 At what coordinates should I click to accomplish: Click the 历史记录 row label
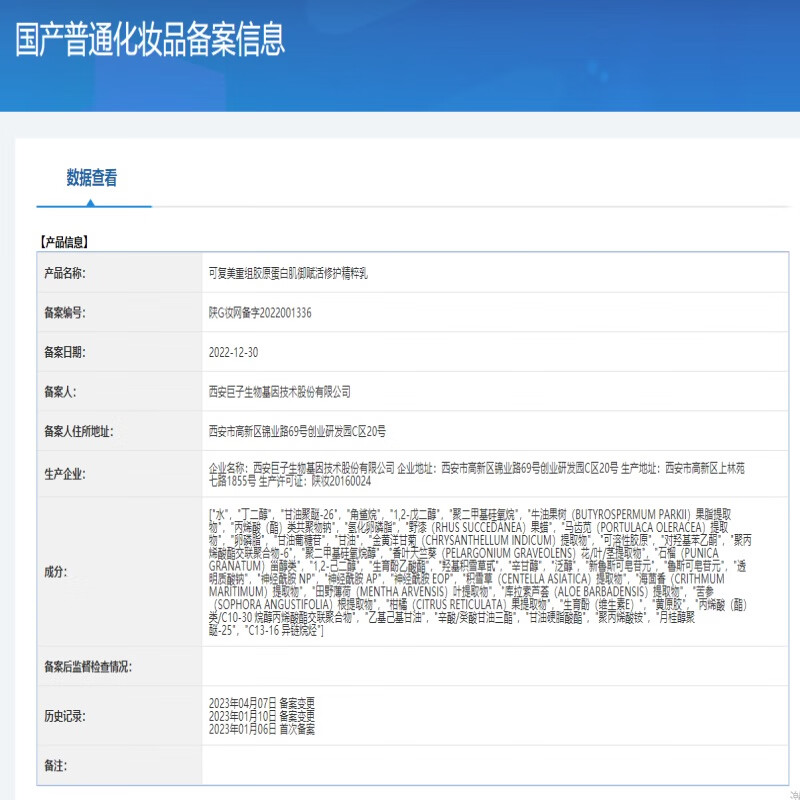pos(64,717)
